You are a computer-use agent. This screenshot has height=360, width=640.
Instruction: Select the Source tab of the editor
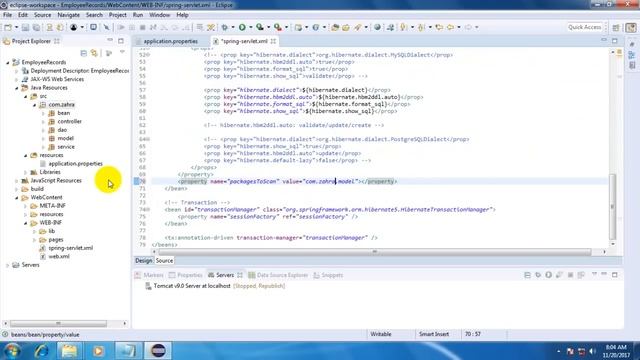coord(164,260)
